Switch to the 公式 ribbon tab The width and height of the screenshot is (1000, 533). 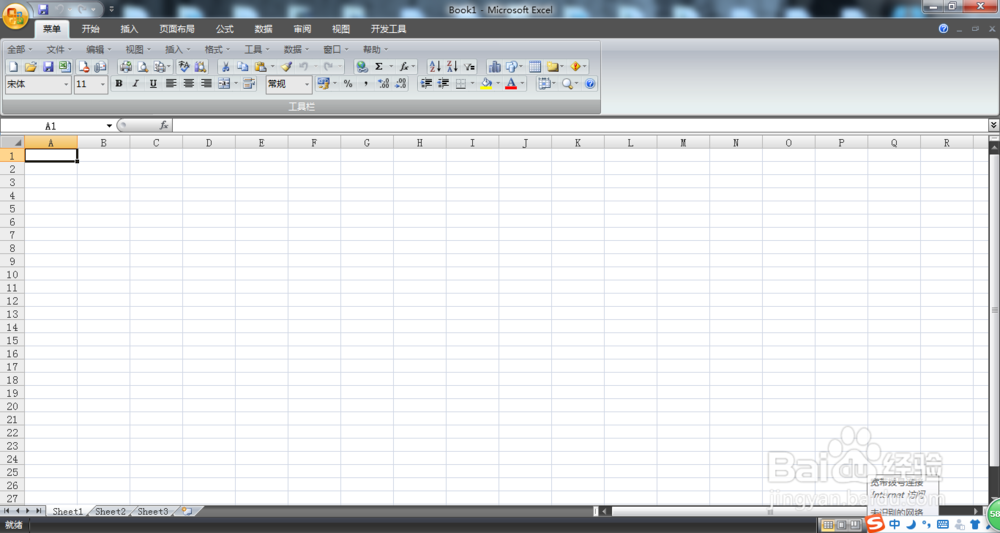(224, 29)
